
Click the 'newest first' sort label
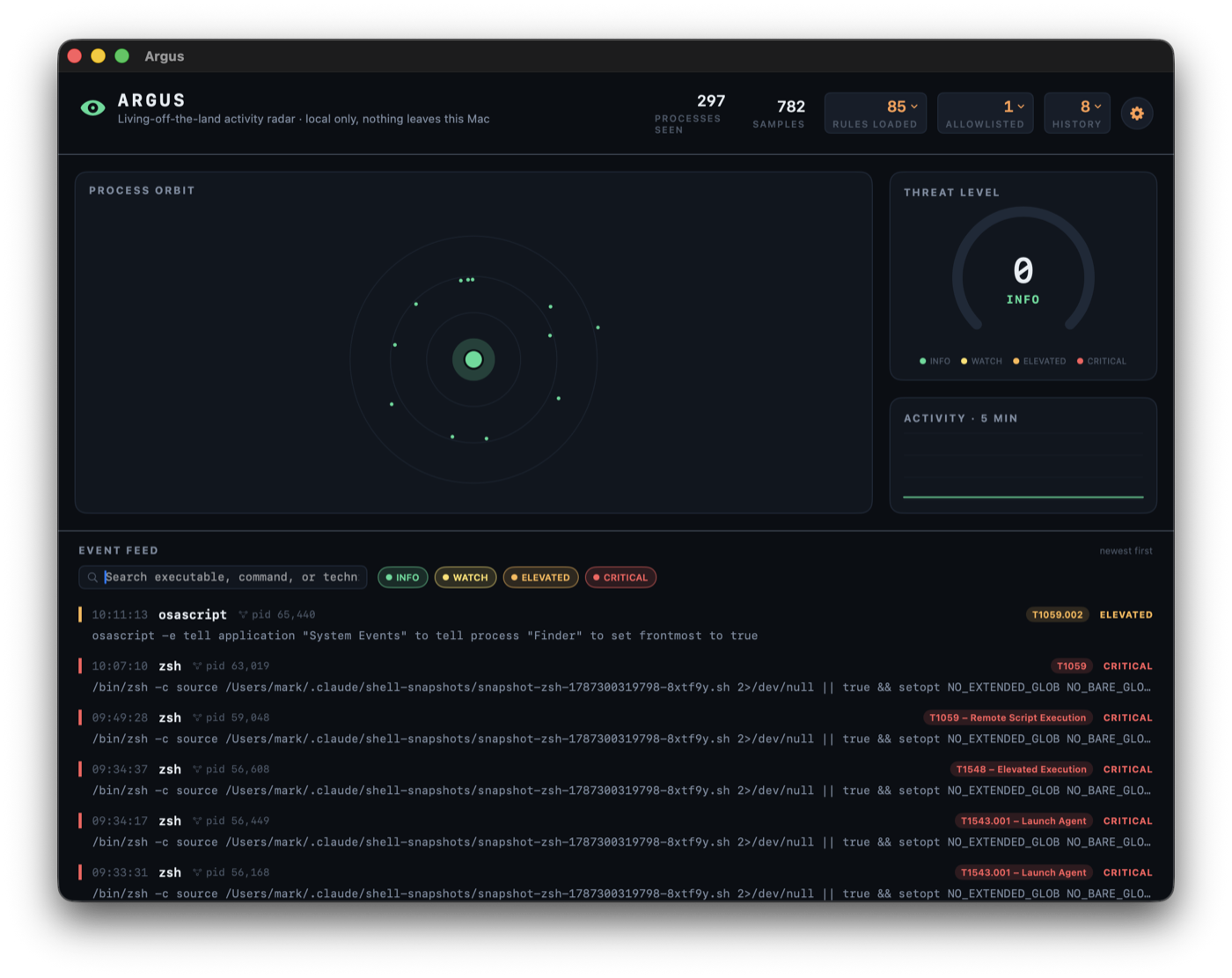[x=1126, y=551]
